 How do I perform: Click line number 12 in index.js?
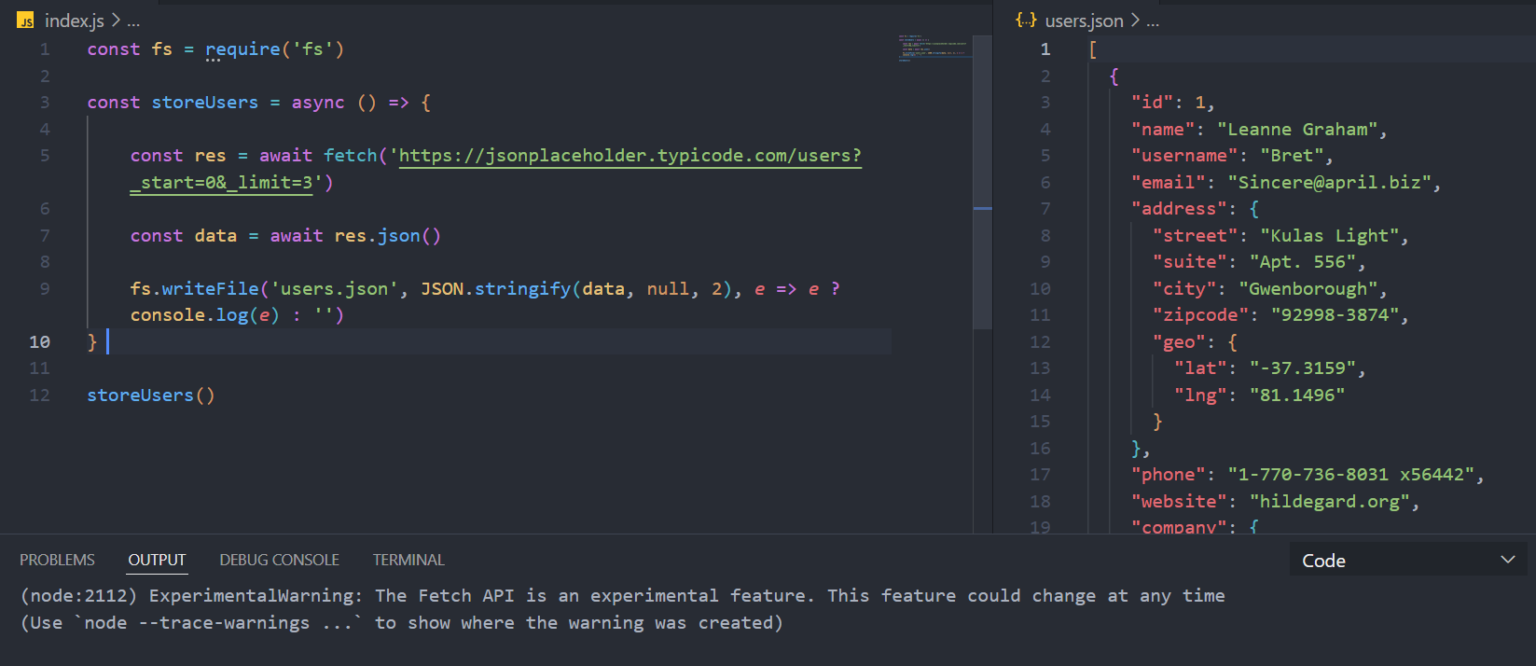(40, 395)
